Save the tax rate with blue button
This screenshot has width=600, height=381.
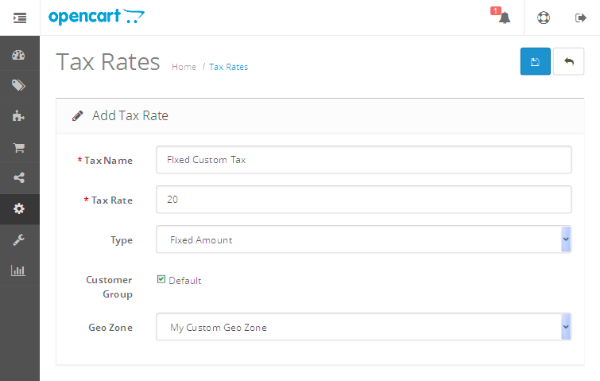[535, 61]
